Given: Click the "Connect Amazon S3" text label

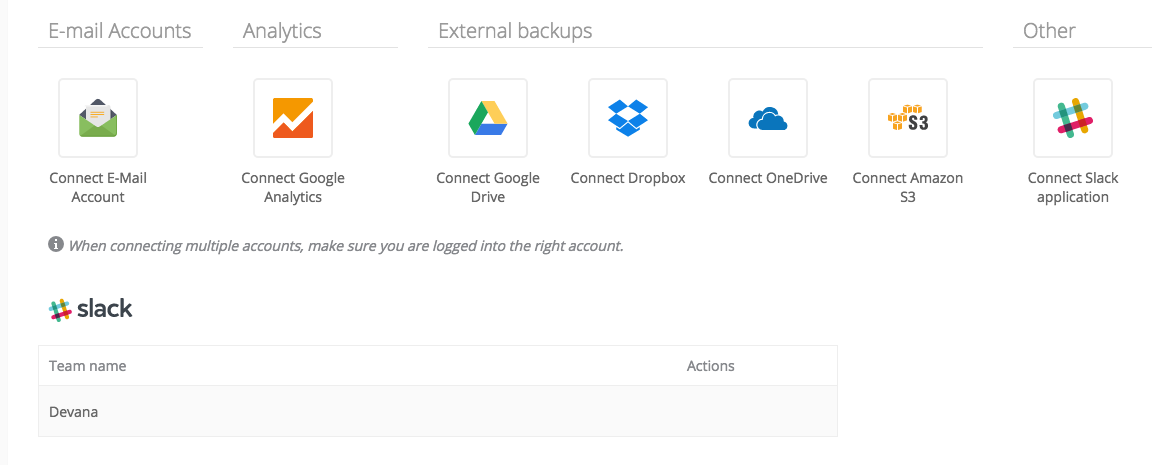Looking at the screenshot, I should point(908,188).
